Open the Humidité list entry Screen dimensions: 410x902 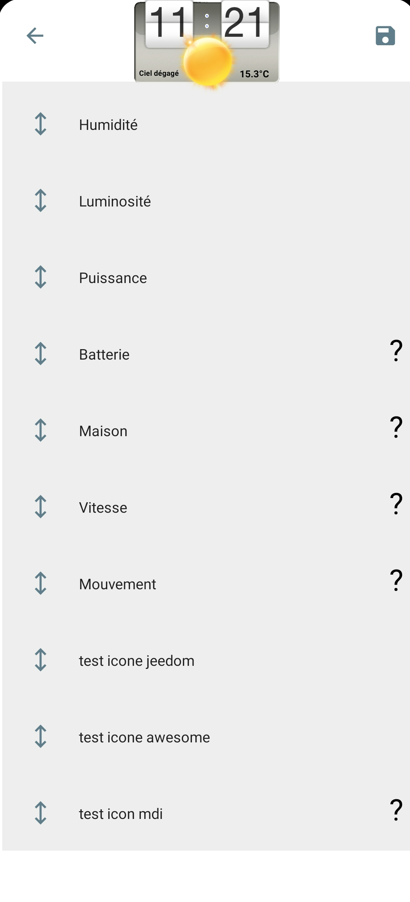point(205,124)
